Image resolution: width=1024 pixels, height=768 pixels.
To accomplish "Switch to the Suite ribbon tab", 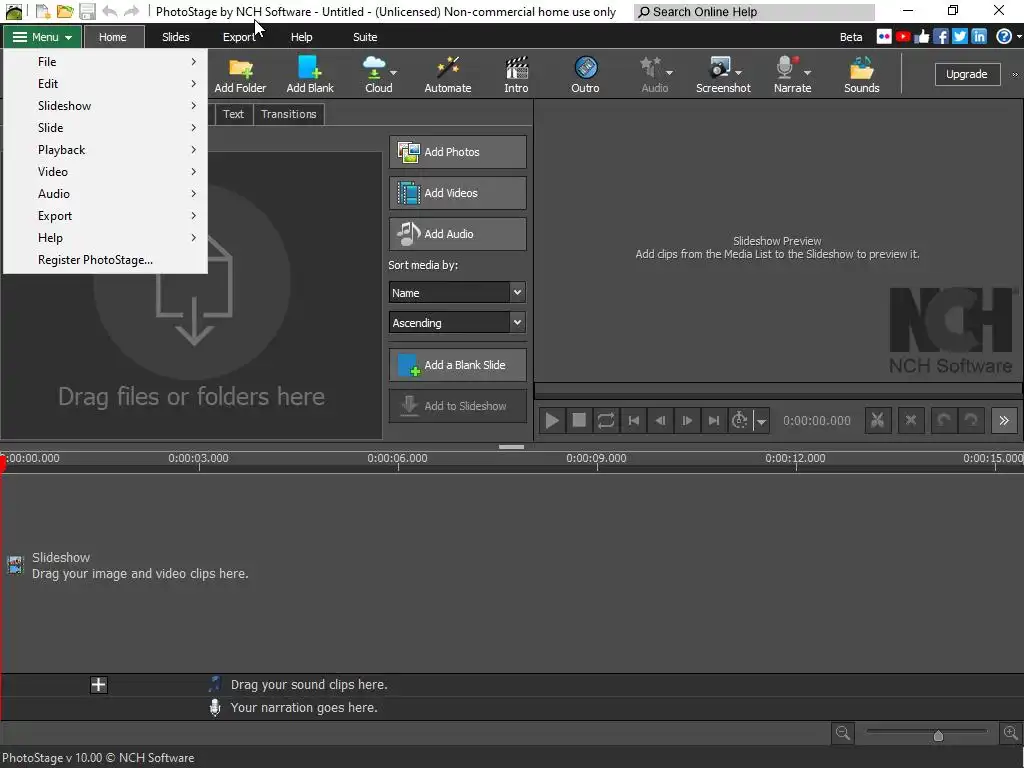I will [x=365, y=37].
